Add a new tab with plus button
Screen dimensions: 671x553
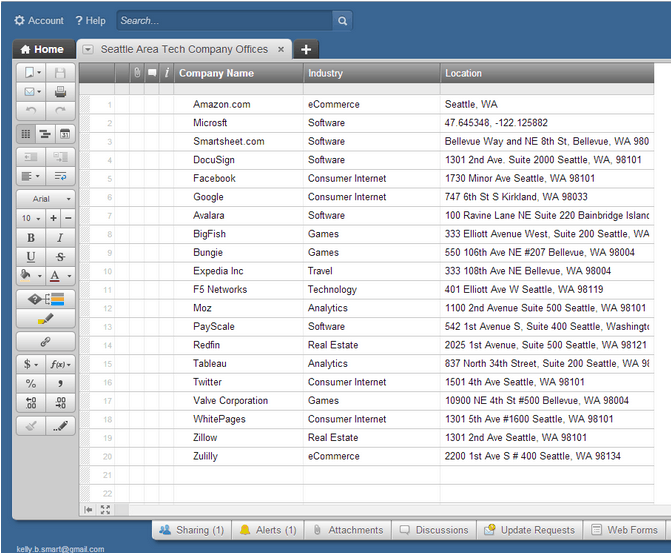click(x=306, y=49)
